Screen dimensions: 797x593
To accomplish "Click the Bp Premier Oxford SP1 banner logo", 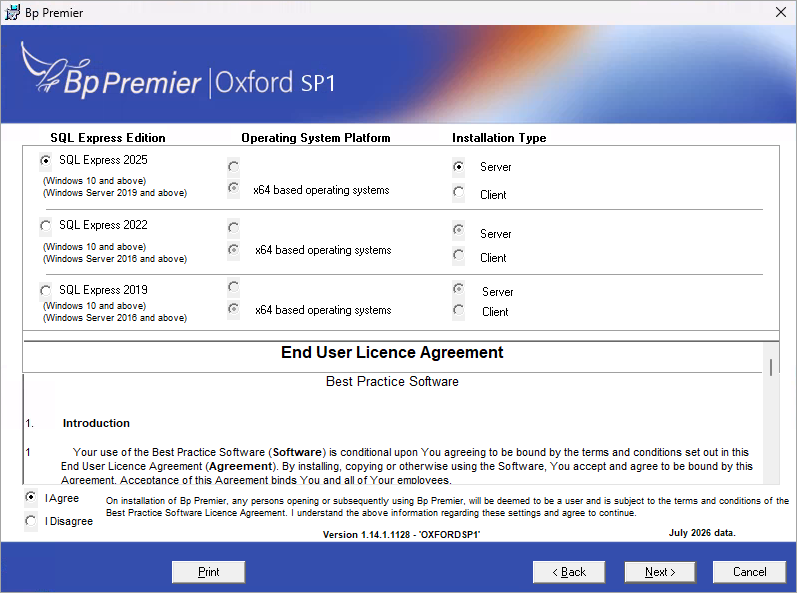I will 178,72.
